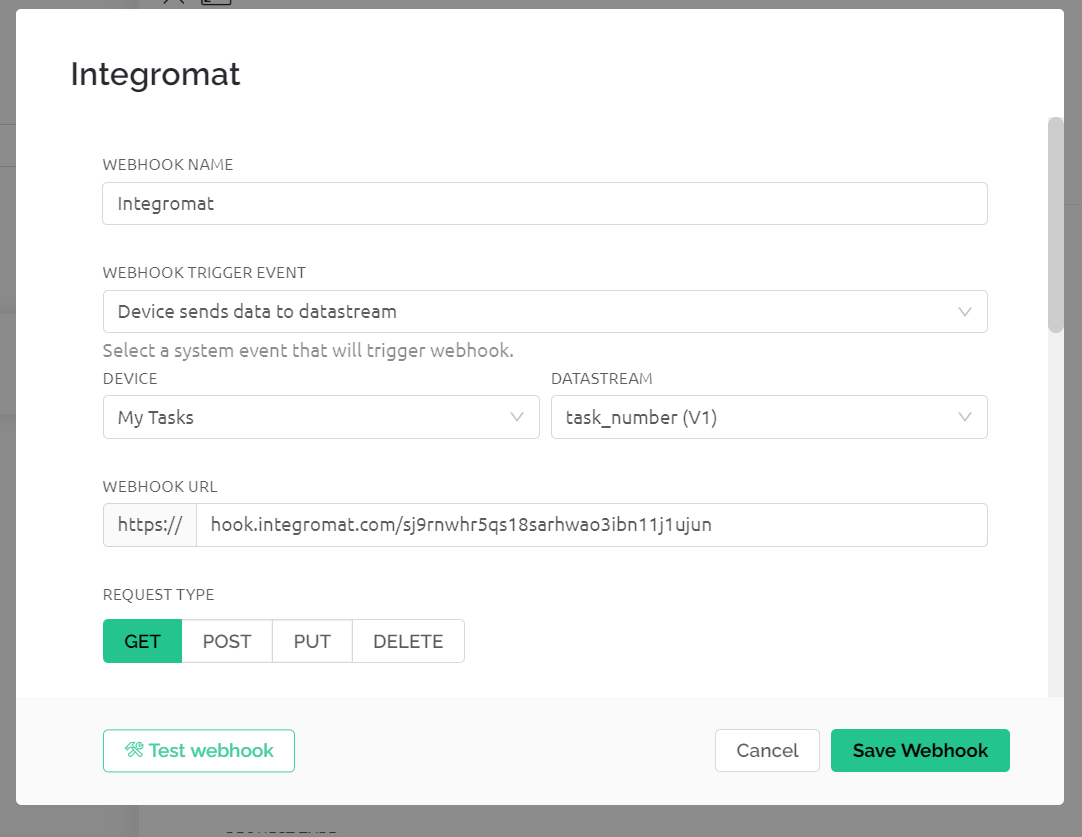
Task: Select the POST request type
Action: tap(227, 641)
